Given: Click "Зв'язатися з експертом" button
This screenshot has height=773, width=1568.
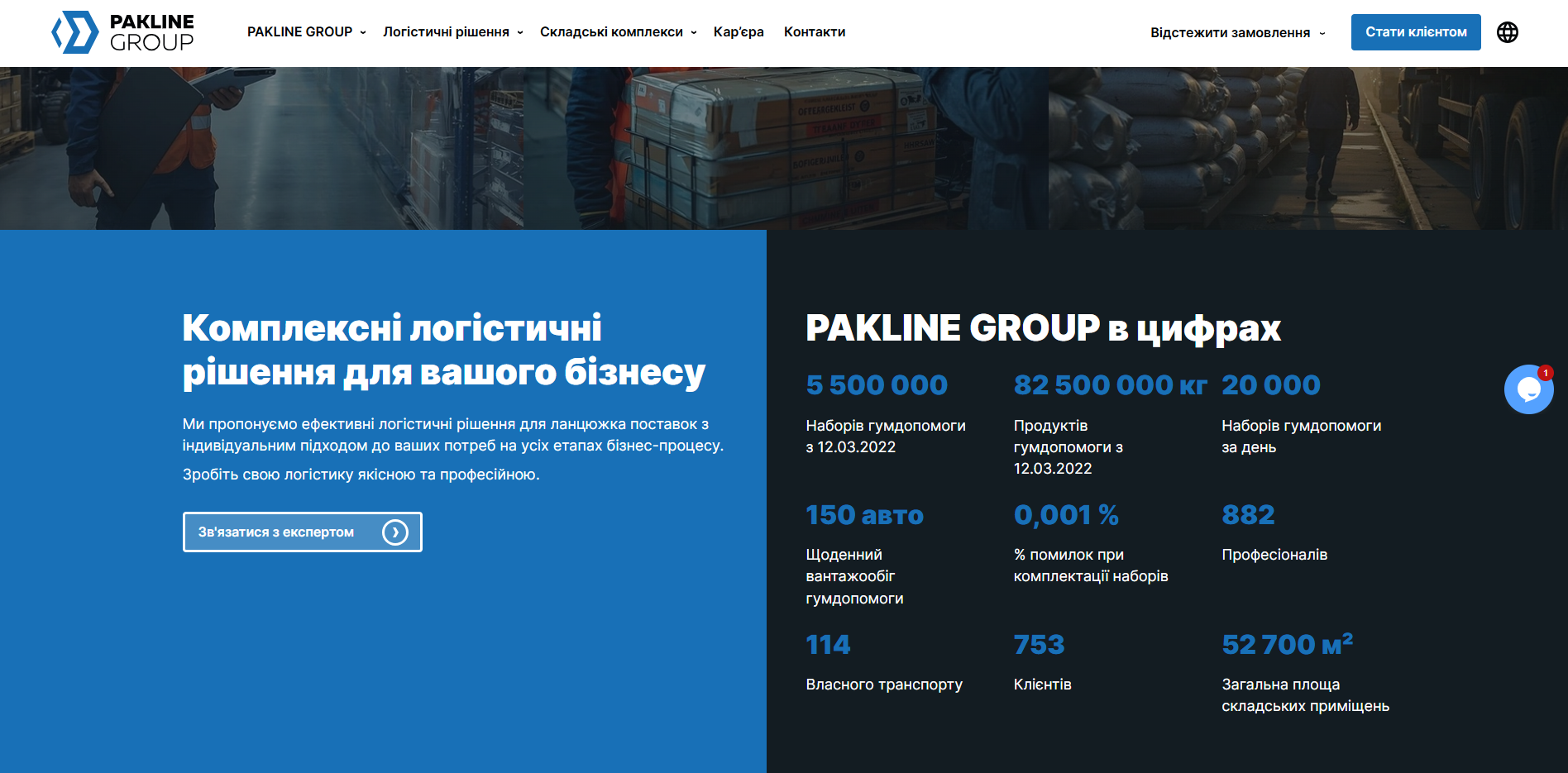Looking at the screenshot, I should pyautogui.click(x=302, y=532).
